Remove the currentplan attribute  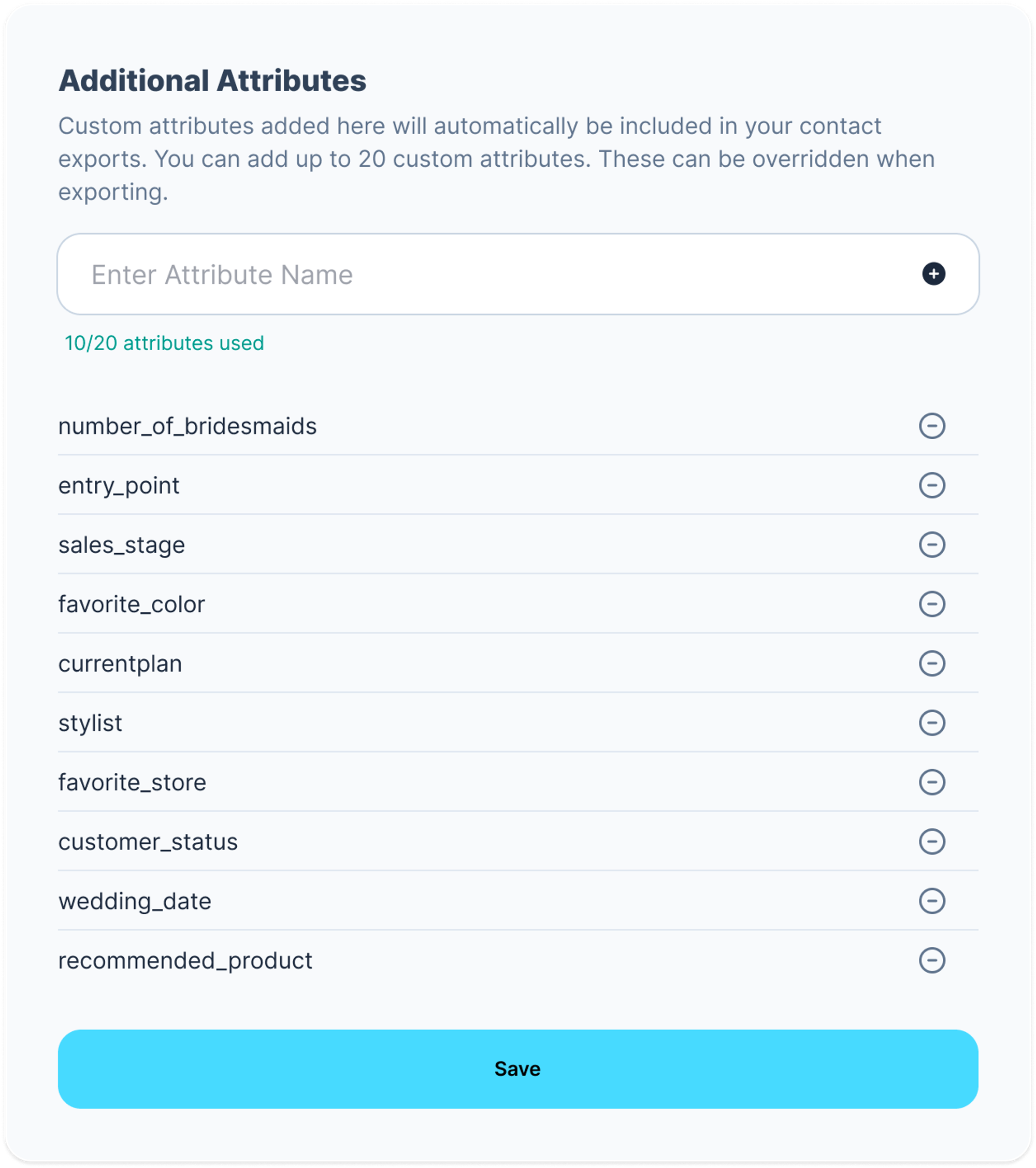[x=931, y=664]
